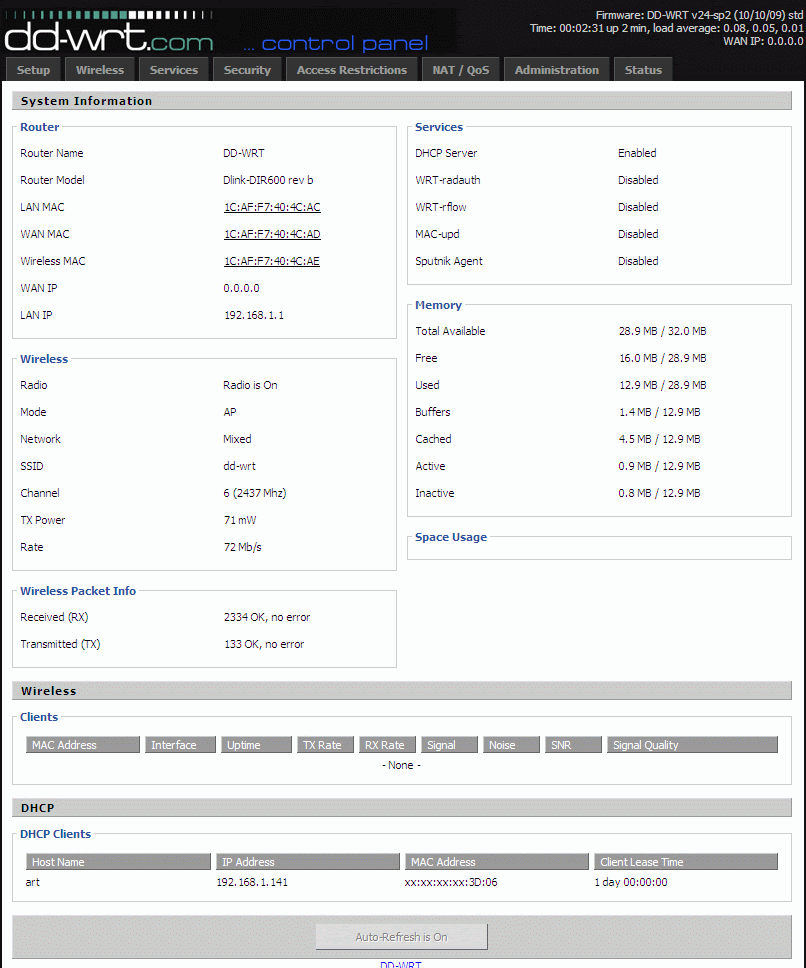
Task: Select the DHCP client IP 192.168.1.141
Action: pyautogui.click(x=252, y=882)
